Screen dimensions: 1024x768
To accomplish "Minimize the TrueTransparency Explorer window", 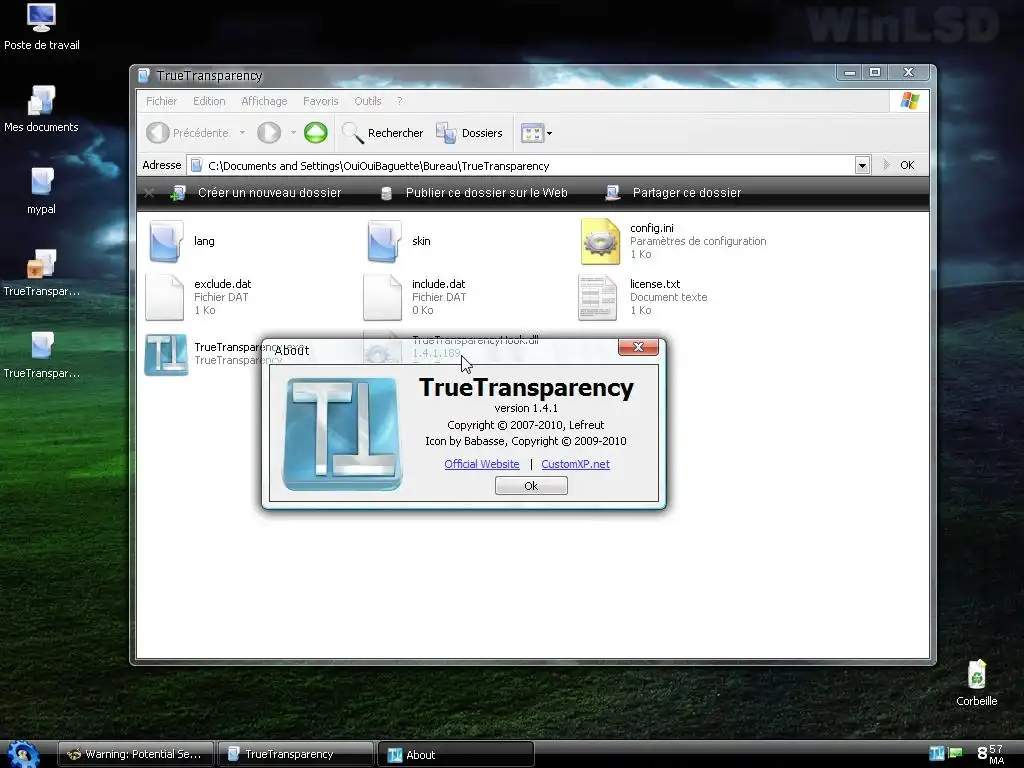I will (x=850, y=72).
